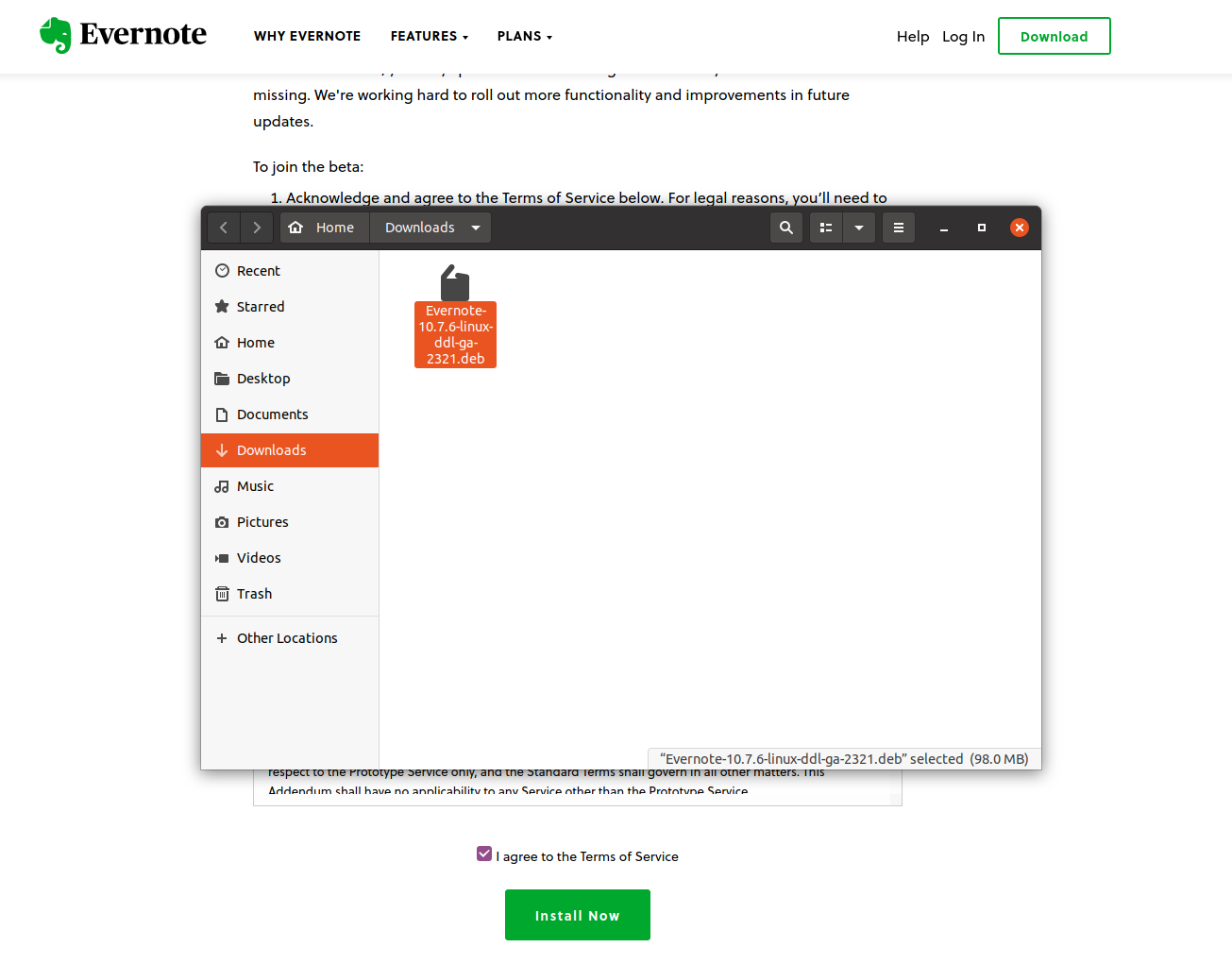The image size is (1232, 964).
Task: Open the FEATURES dropdown menu
Action: click(x=429, y=36)
